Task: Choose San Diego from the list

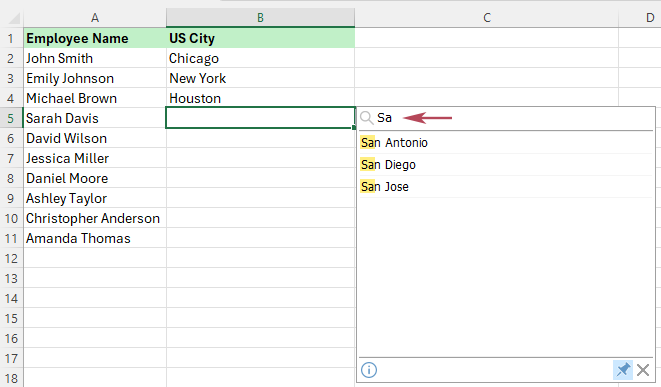Action: (x=506, y=164)
